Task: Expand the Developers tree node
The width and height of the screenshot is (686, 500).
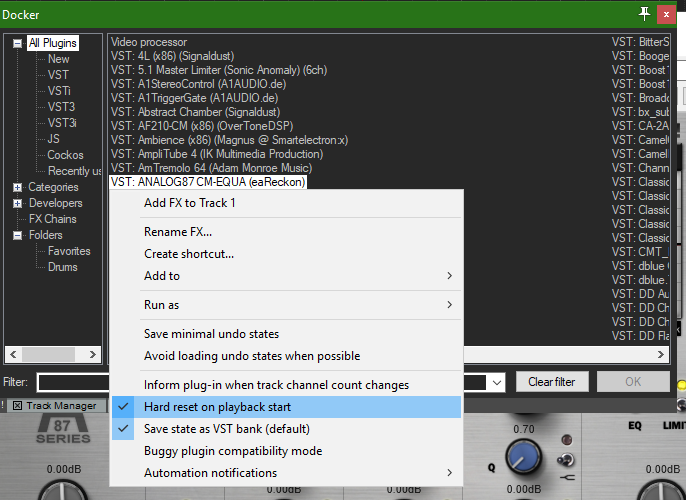Action: (18, 203)
